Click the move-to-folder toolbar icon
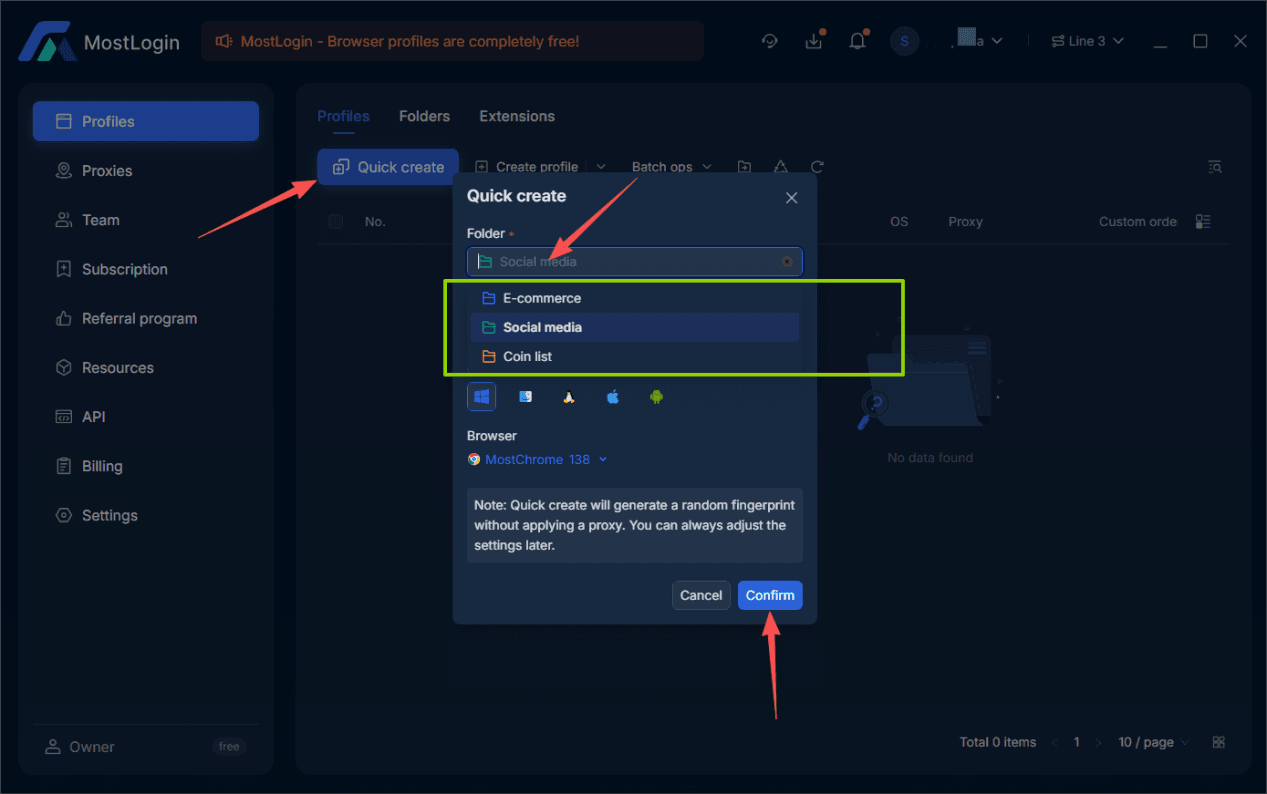This screenshot has height=794, width=1267. point(744,167)
